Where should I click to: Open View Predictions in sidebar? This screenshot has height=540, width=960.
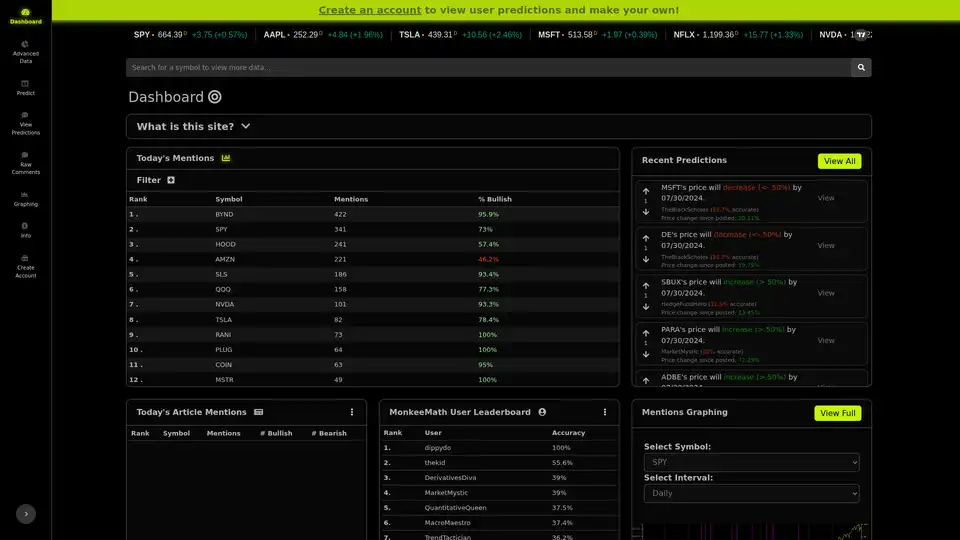pos(25,123)
